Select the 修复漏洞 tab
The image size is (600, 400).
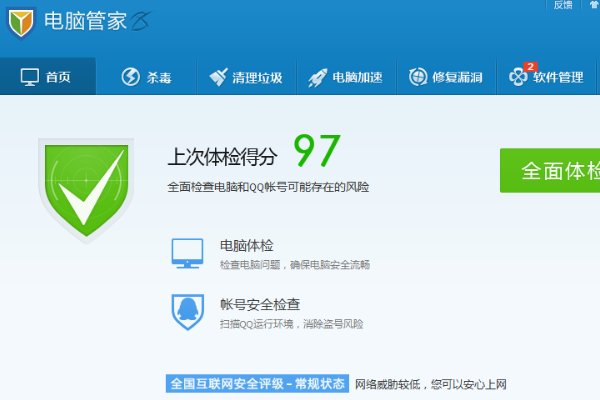(x=446, y=76)
